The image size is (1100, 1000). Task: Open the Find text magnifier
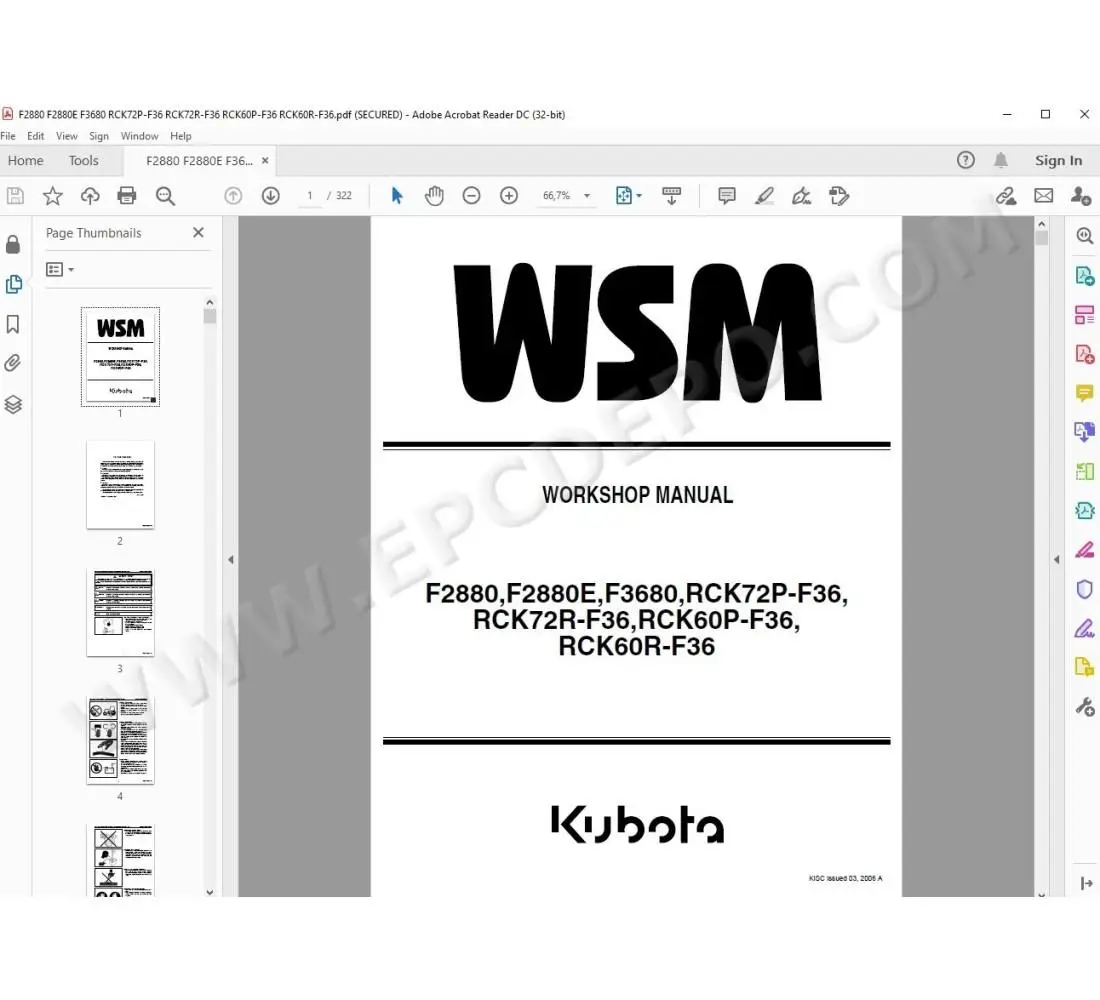166,196
